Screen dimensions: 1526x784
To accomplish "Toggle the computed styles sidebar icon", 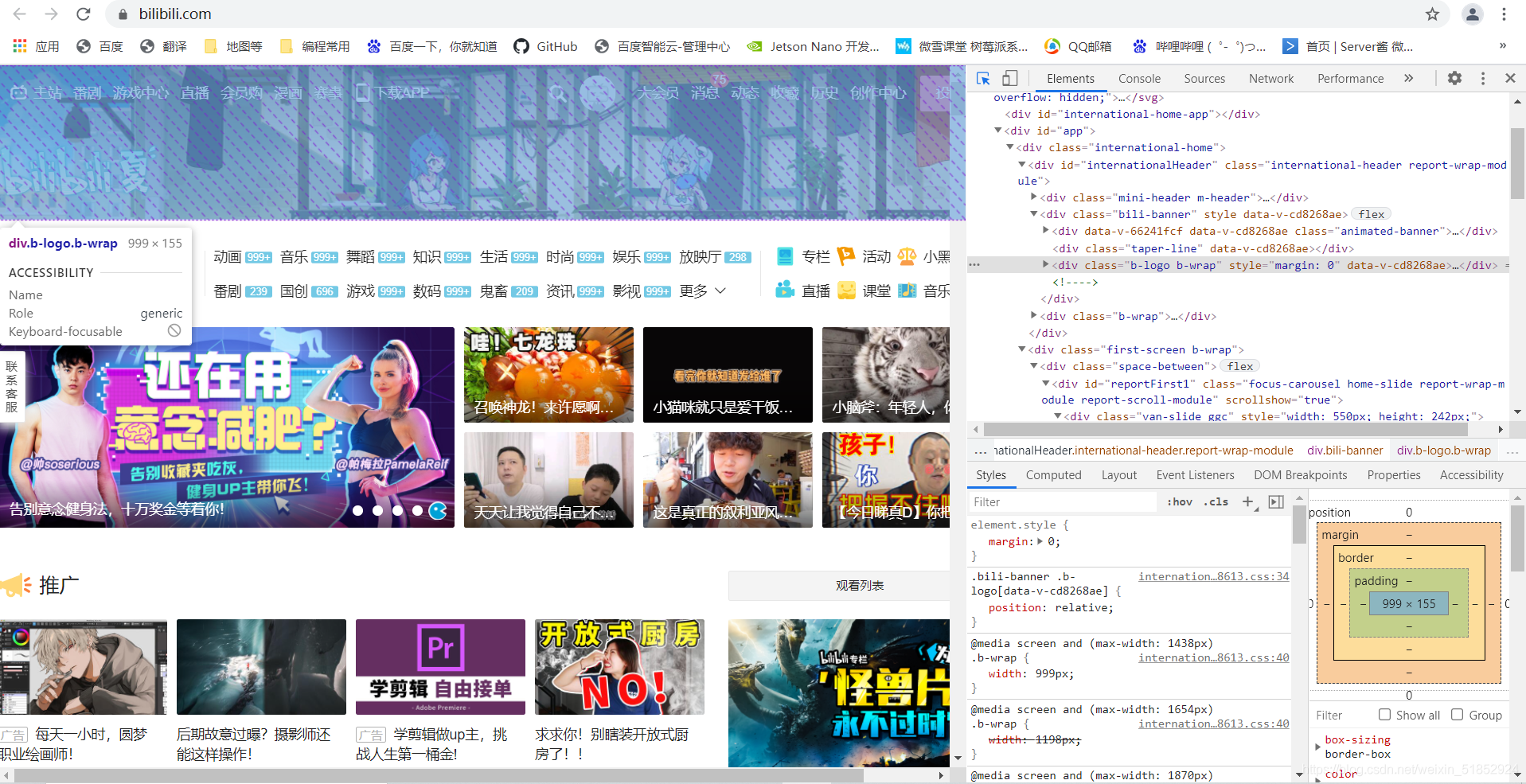I will point(1276,502).
